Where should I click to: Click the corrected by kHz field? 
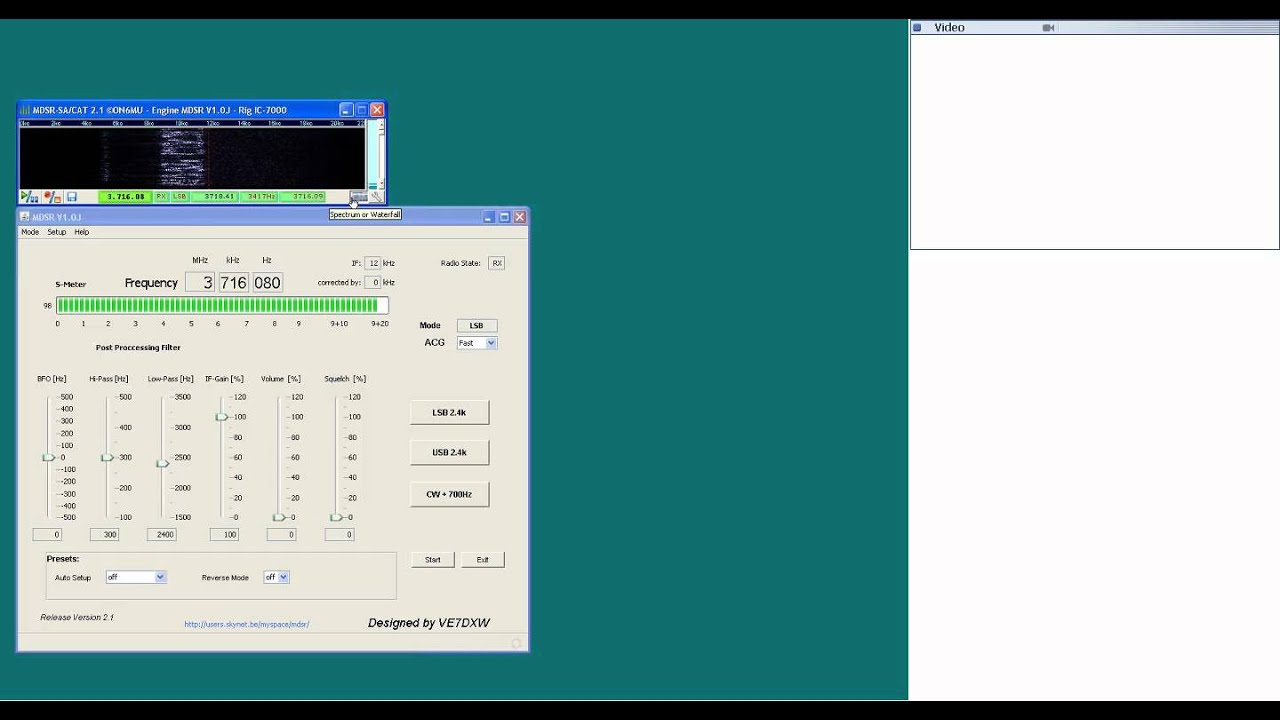click(x=373, y=283)
